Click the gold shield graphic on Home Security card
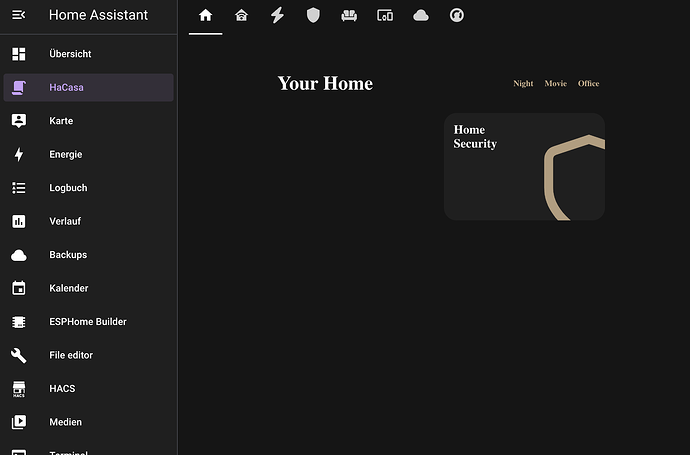This screenshot has width=690, height=455. [574, 178]
